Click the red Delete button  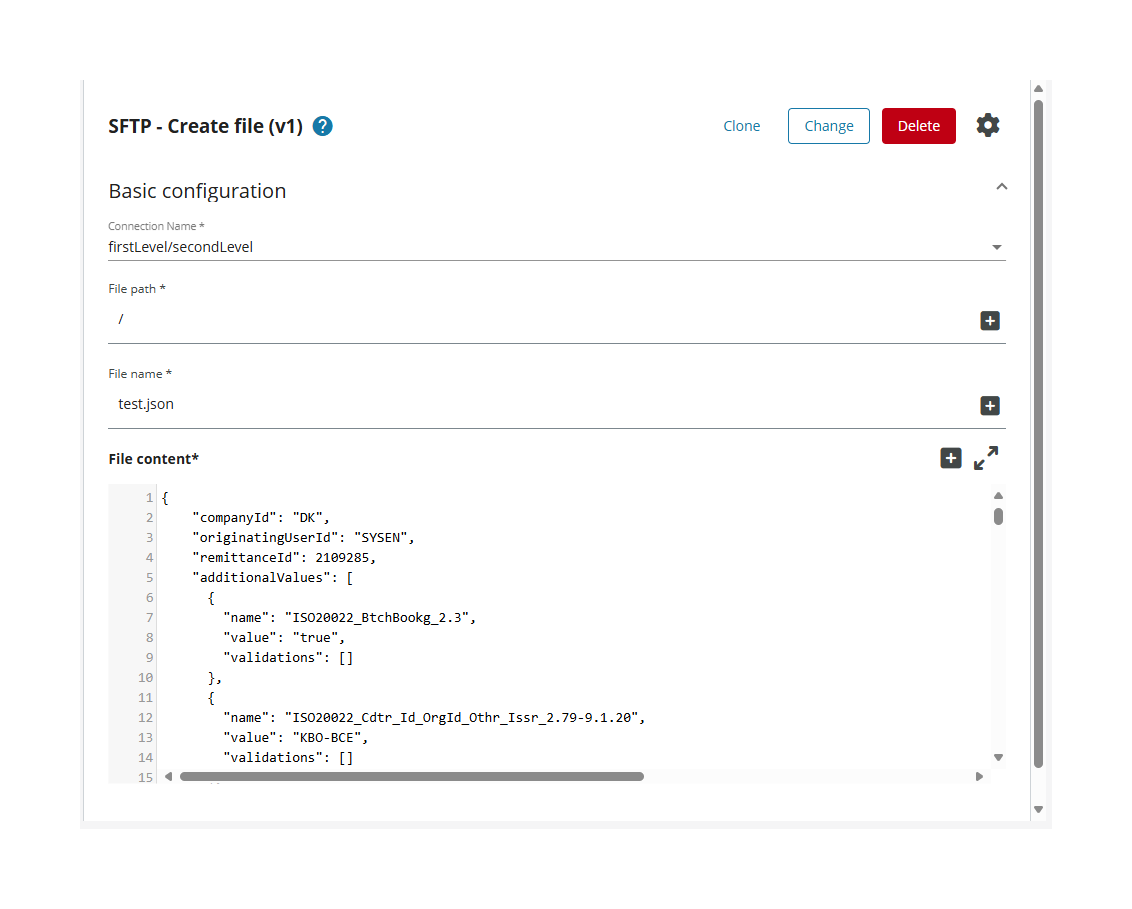[918, 126]
